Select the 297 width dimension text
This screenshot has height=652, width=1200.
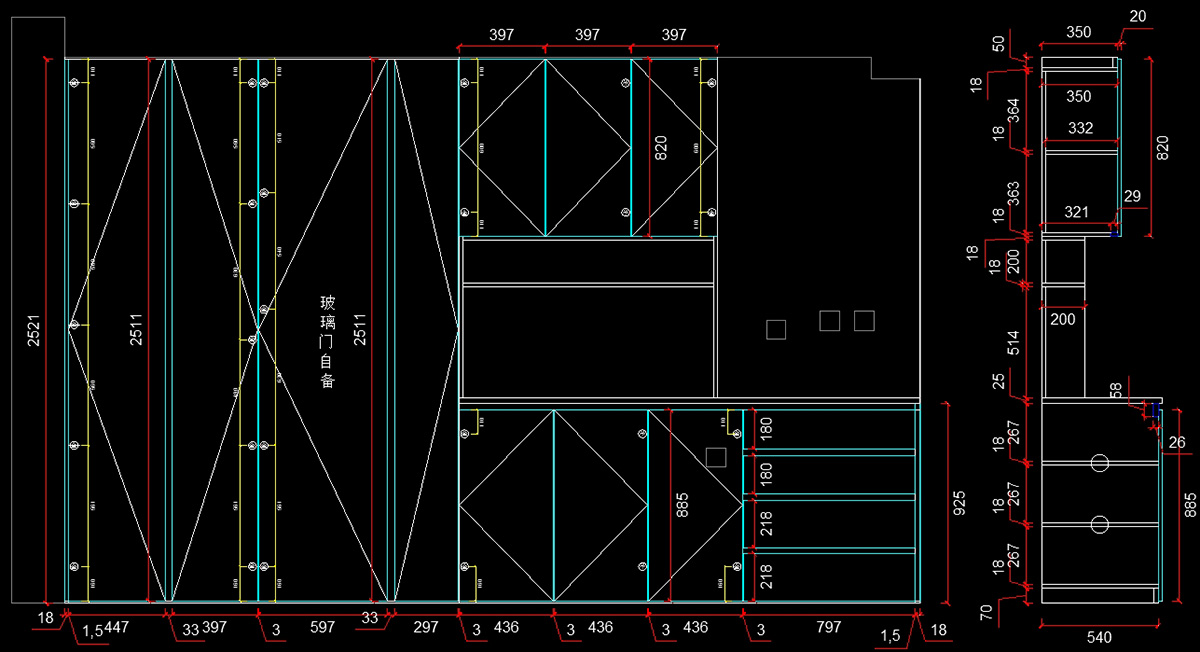426,627
